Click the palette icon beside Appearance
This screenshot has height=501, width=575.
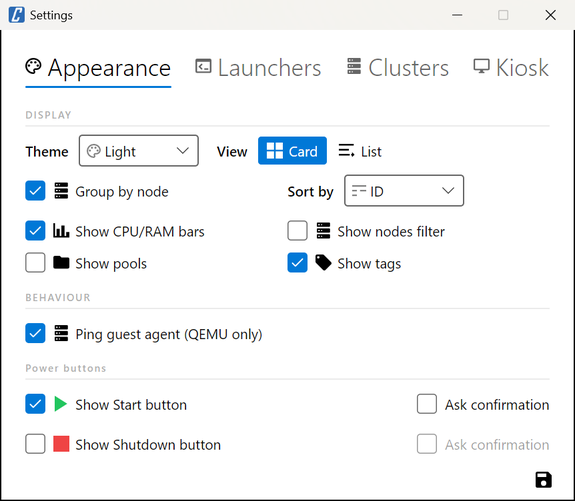(33, 66)
